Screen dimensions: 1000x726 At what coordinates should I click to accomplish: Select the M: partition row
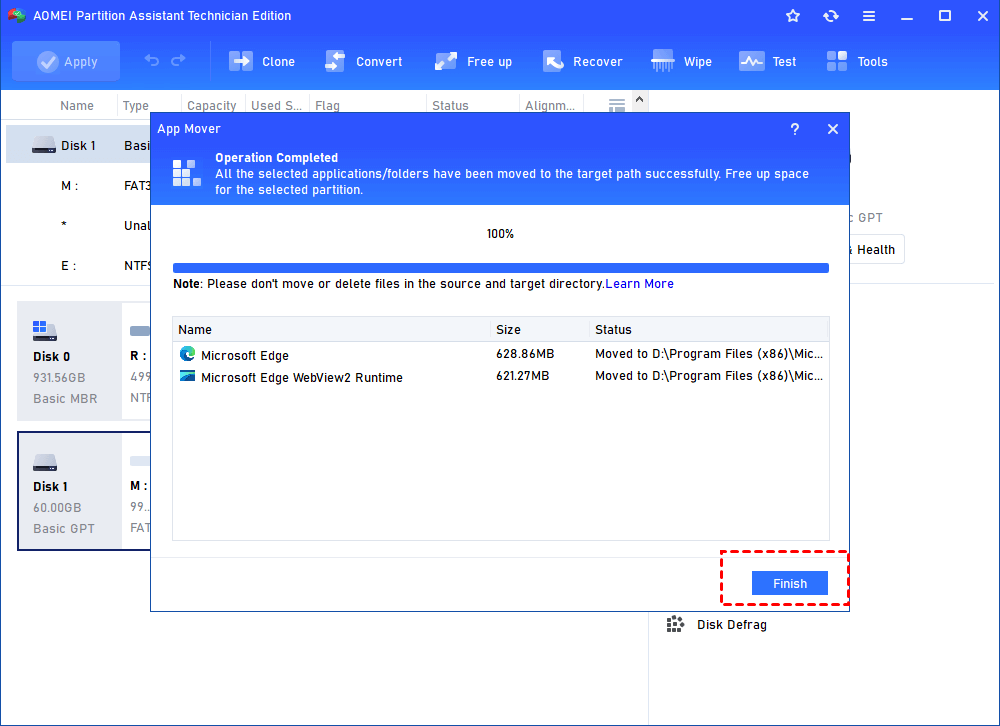click(x=78, y=186)
